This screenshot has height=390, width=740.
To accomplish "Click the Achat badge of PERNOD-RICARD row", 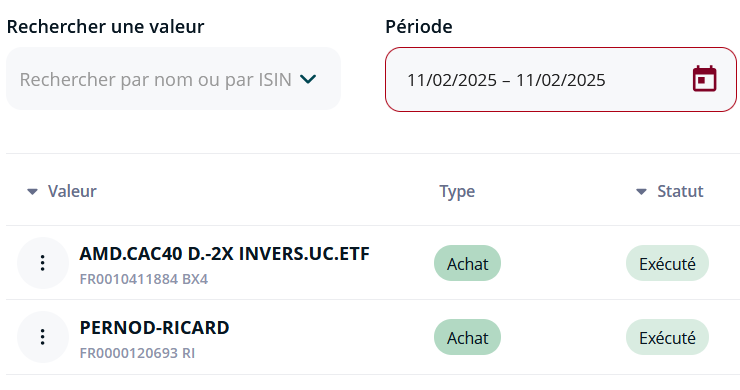I will 467,338.
